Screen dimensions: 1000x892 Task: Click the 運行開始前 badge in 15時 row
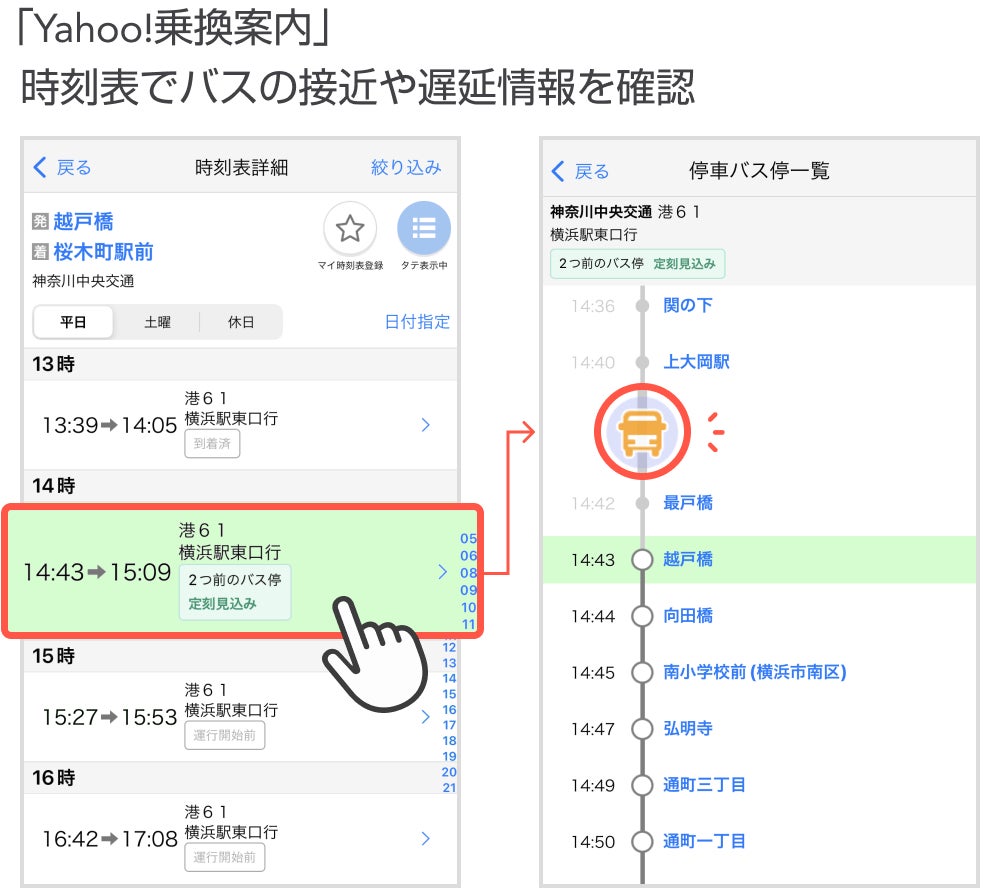224,735
